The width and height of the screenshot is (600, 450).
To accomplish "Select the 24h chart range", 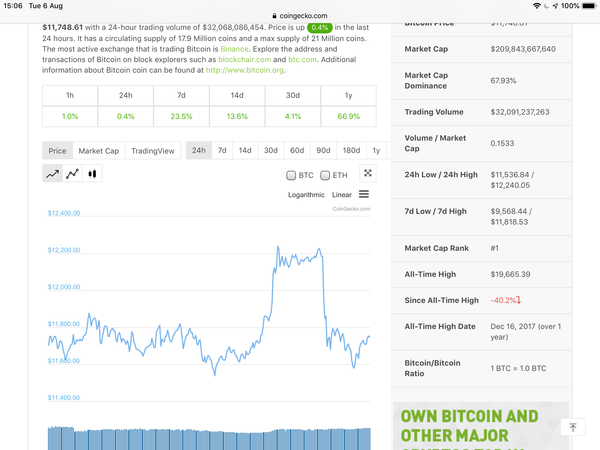I will point(199,150).
